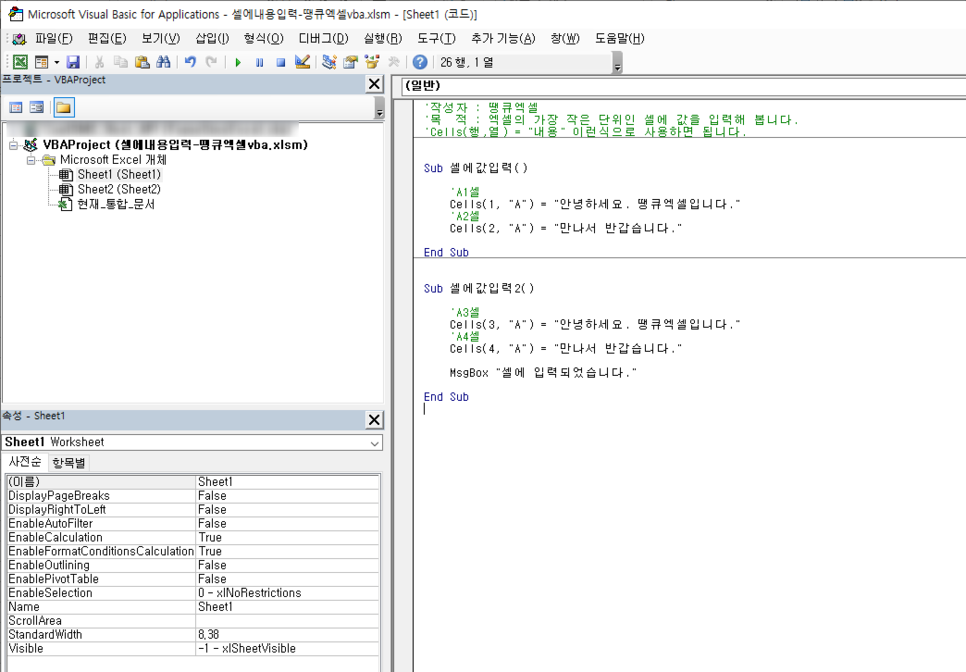Viewport: 966px width, 672px height.
Task: Open the 창(W) menu
Action: click(x=565, y=39)
